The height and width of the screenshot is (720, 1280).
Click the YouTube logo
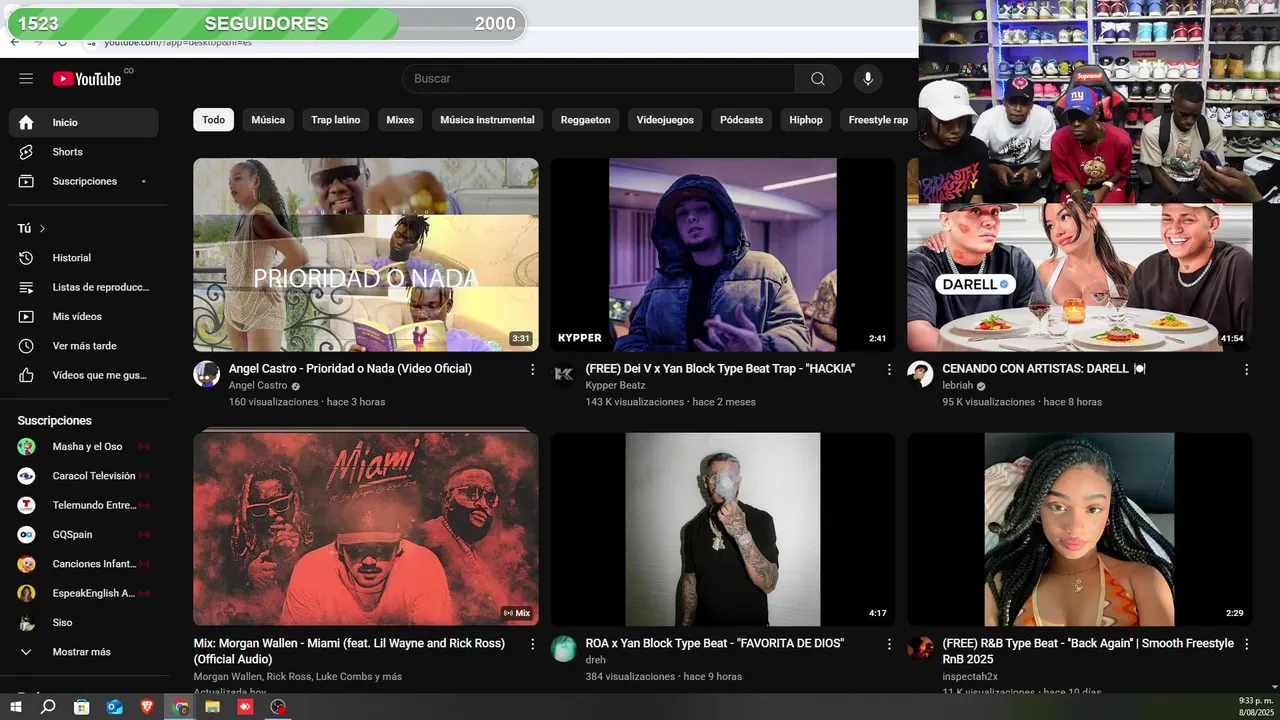click(87, 79)
